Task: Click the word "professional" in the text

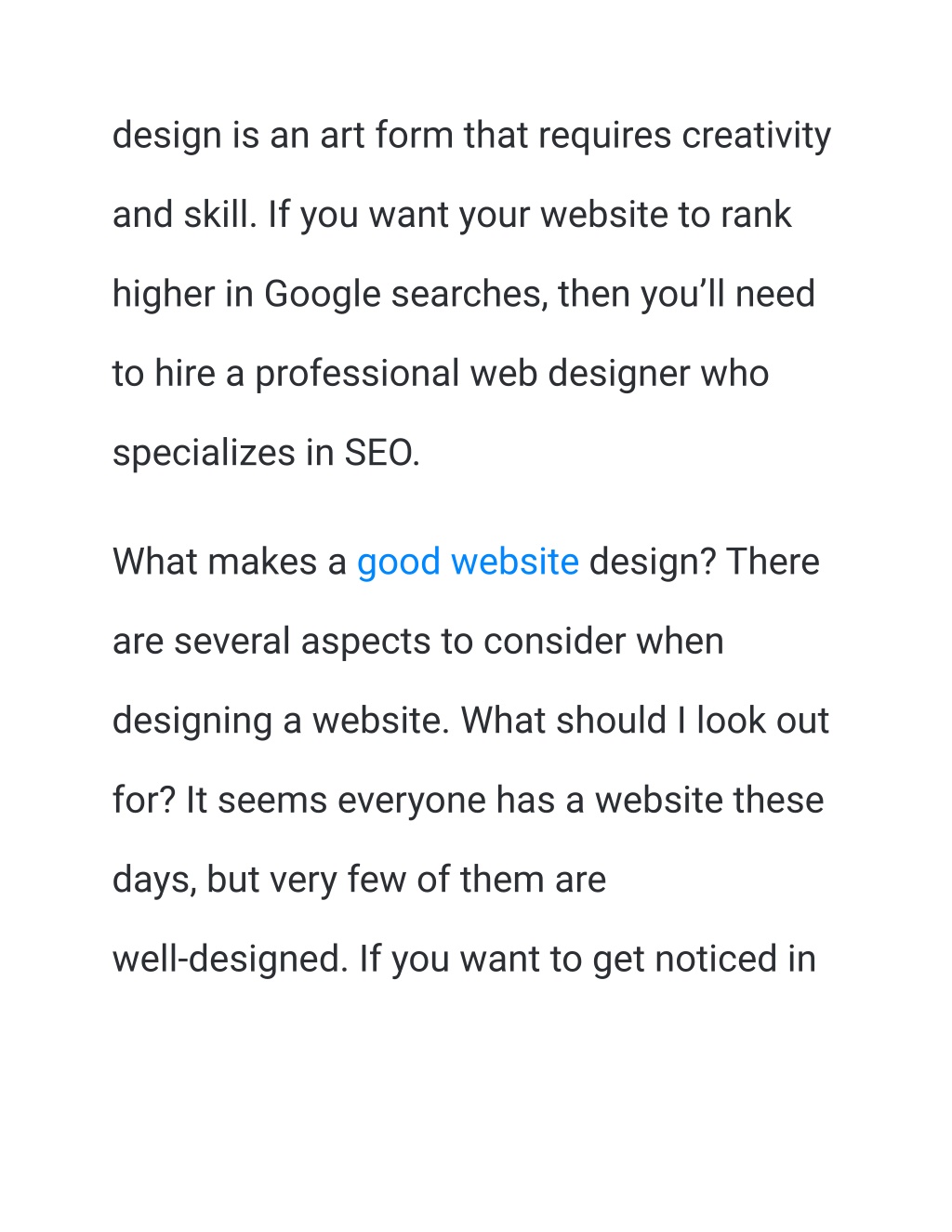Action: tap(357, 375)
